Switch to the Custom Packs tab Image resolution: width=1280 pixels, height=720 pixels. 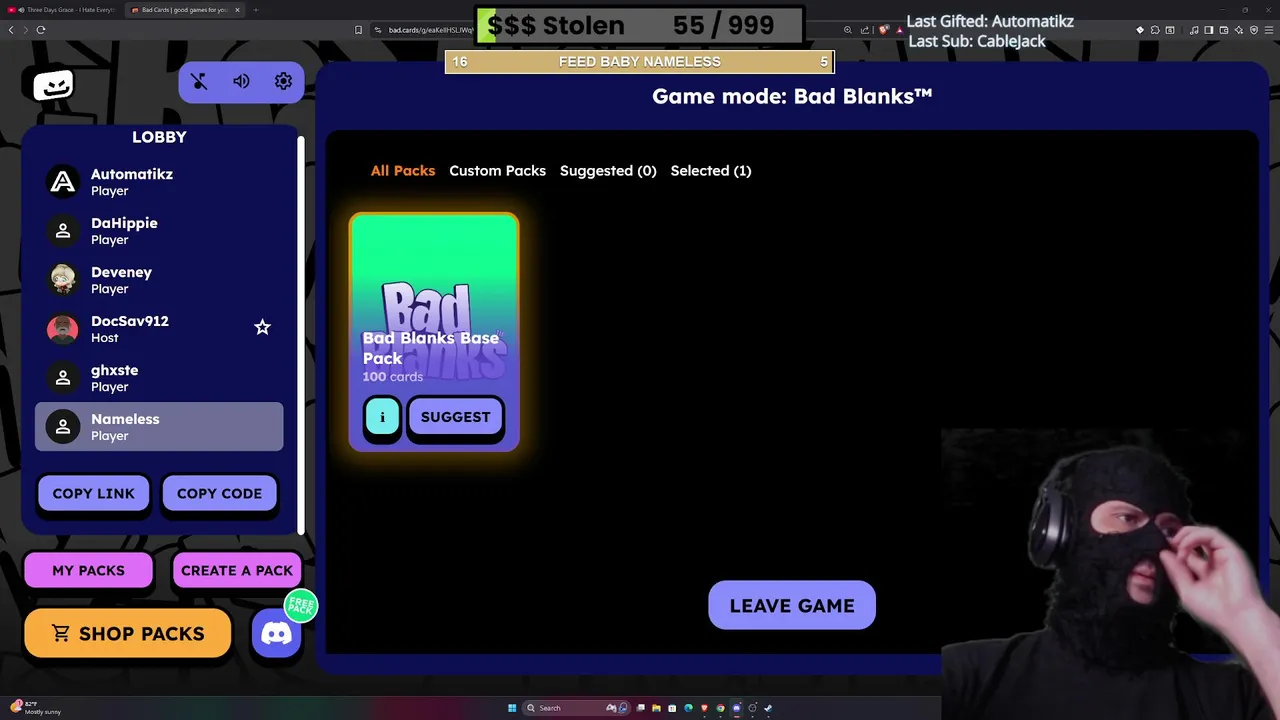tap(497, 171)
